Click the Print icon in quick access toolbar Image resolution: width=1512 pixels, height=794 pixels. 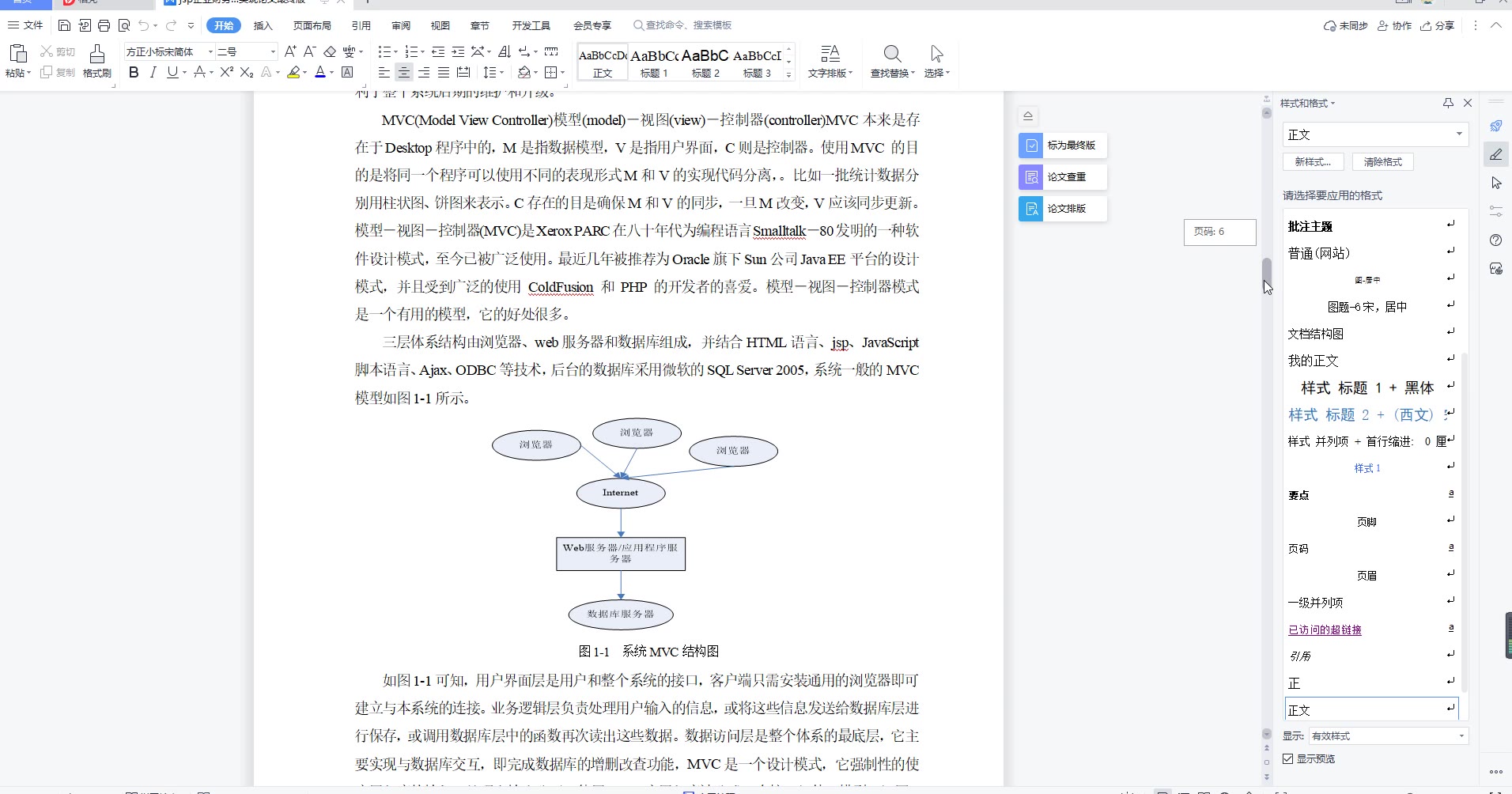click(104, 25)
